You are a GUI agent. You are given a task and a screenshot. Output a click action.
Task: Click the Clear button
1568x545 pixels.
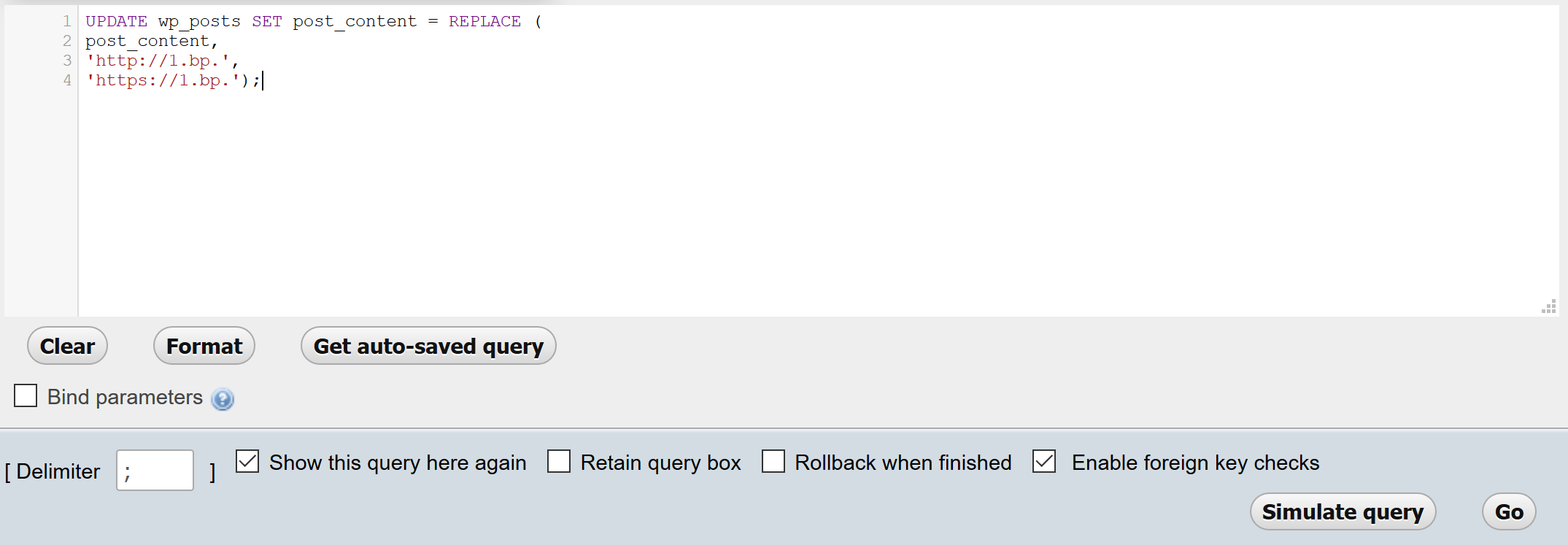click(67, 346)
